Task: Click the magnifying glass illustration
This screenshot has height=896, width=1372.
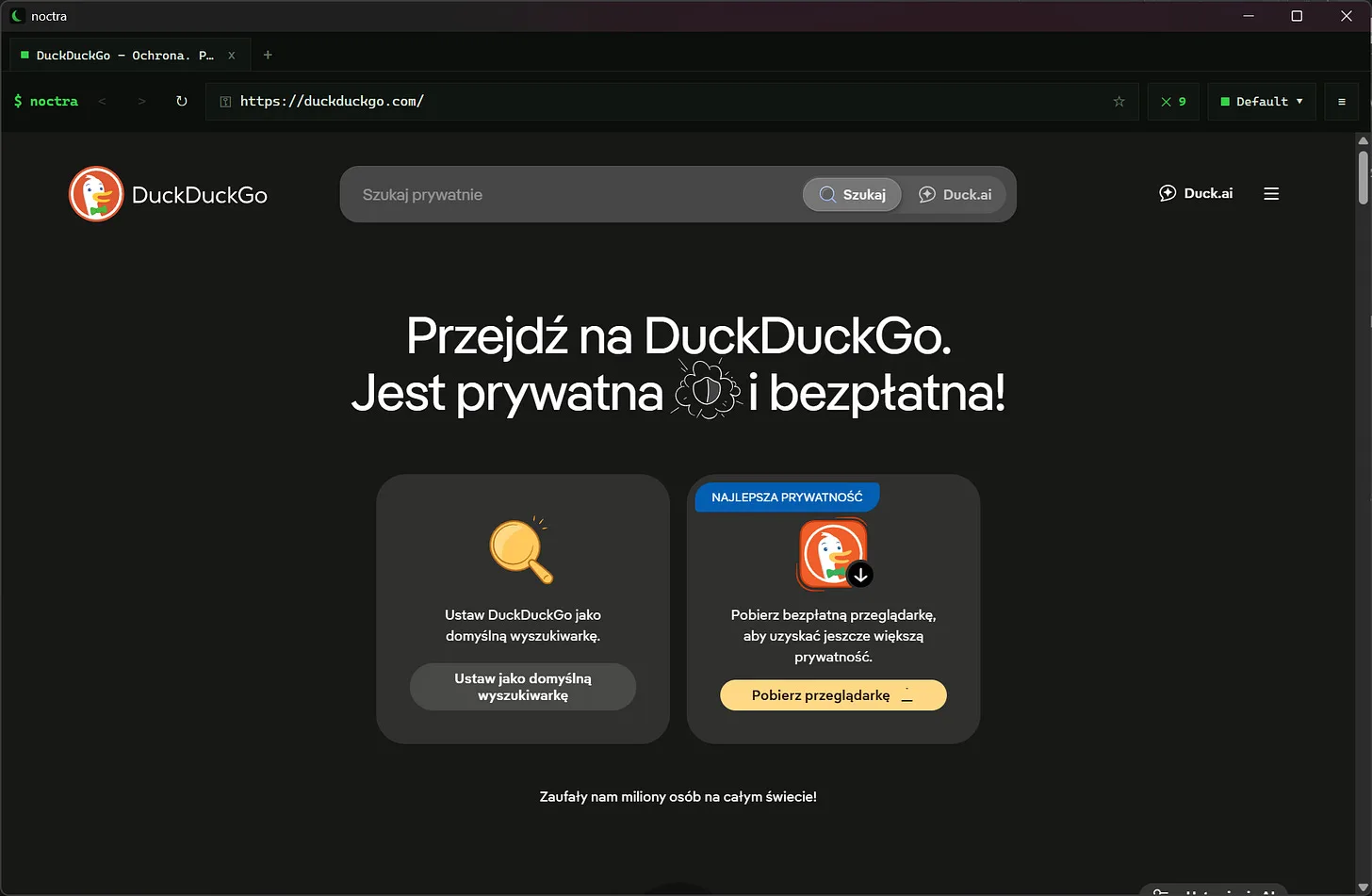Action: coord(521,549)
